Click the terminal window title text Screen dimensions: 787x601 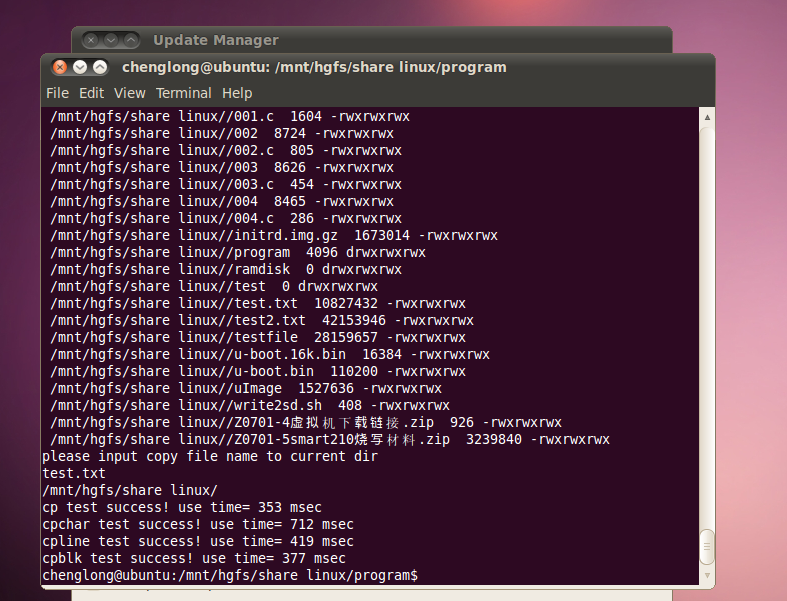(x=314, y=67)
